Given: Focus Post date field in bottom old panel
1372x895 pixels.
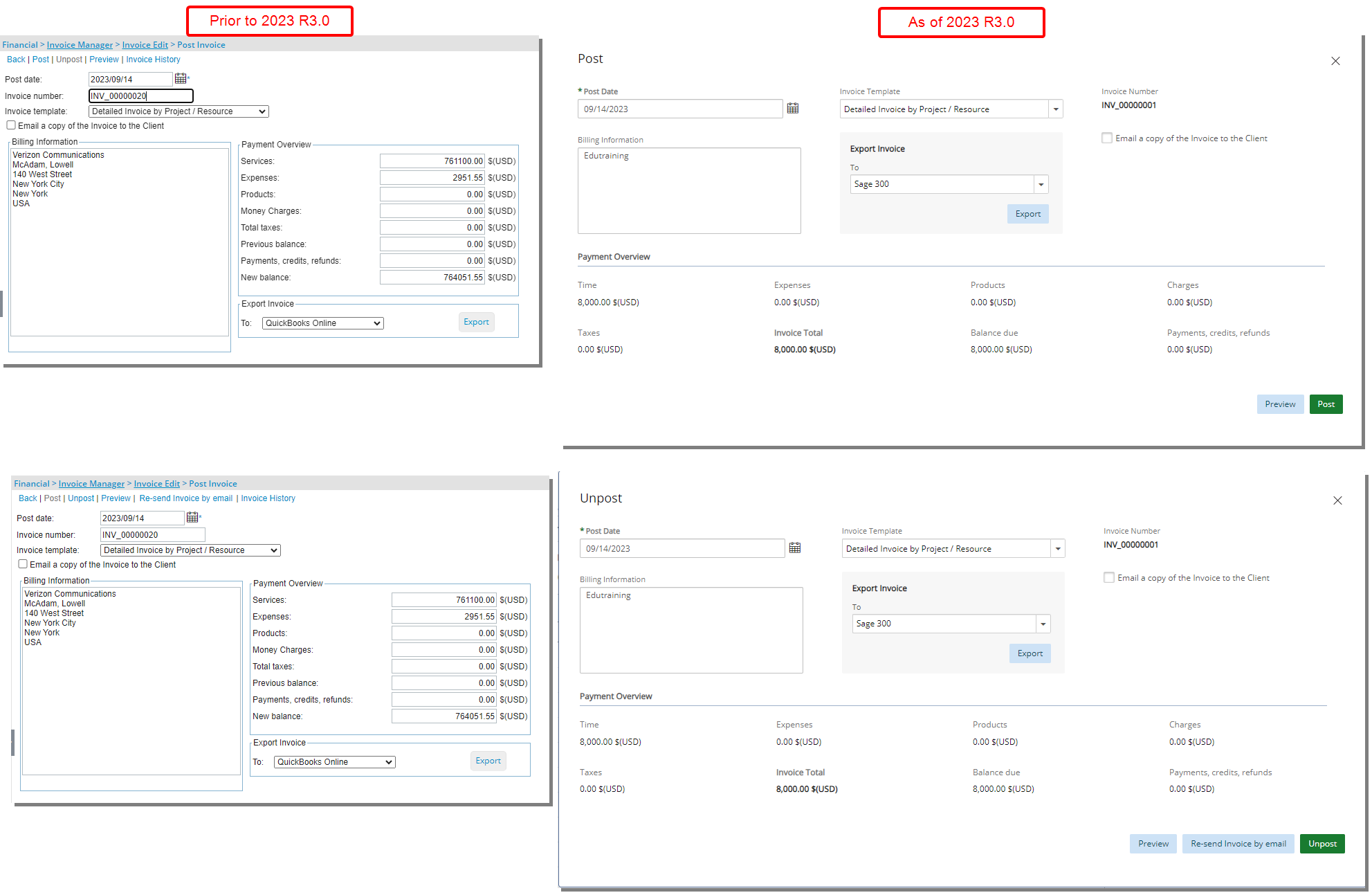Looking at the screenshot, I should click(x=142, y=518).
